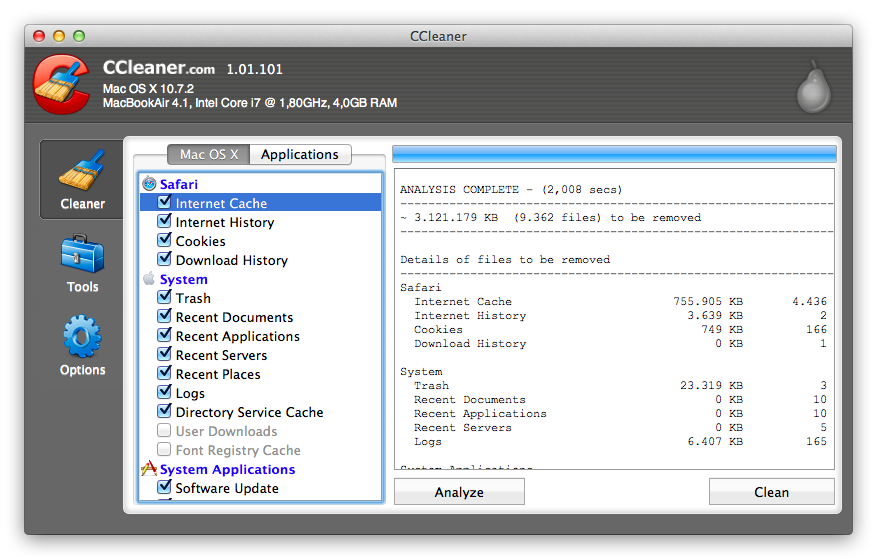Switch to the Mac OS X tab
The width and height of the screenshot is (877, 559).
pyautogui.click(x=209, y=154)
